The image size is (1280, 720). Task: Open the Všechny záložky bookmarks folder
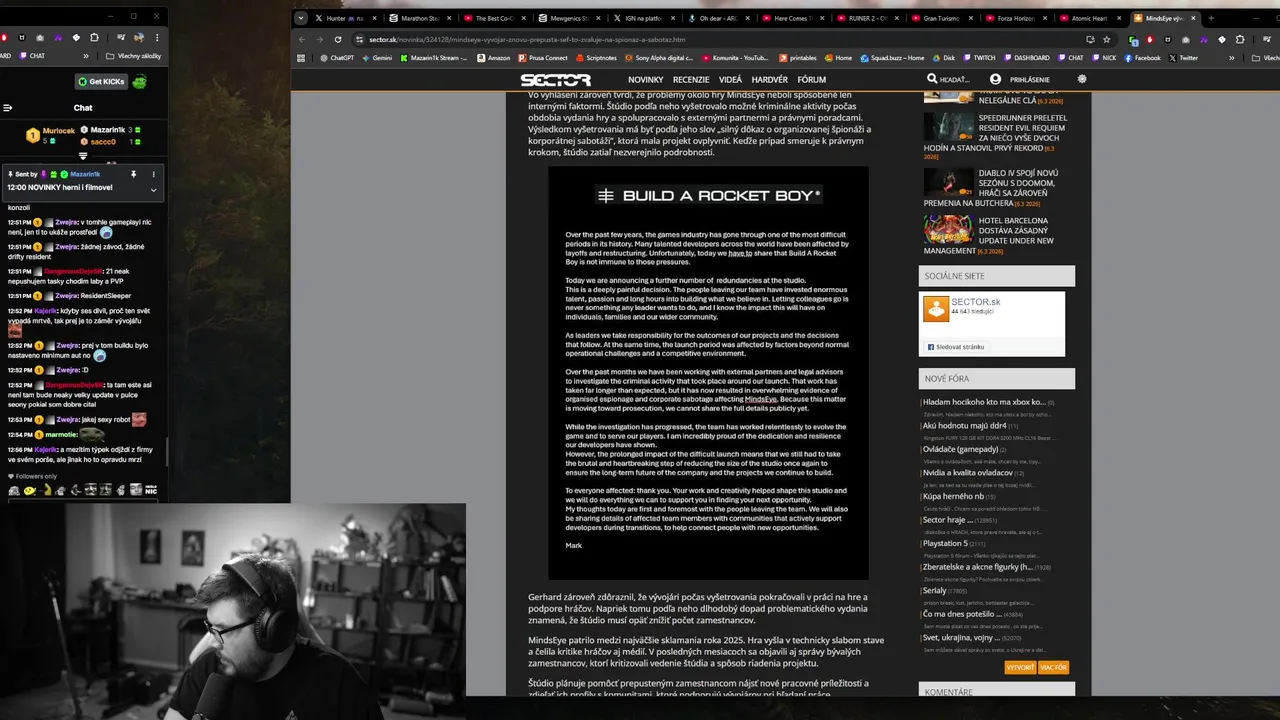[x=133, y=56]
